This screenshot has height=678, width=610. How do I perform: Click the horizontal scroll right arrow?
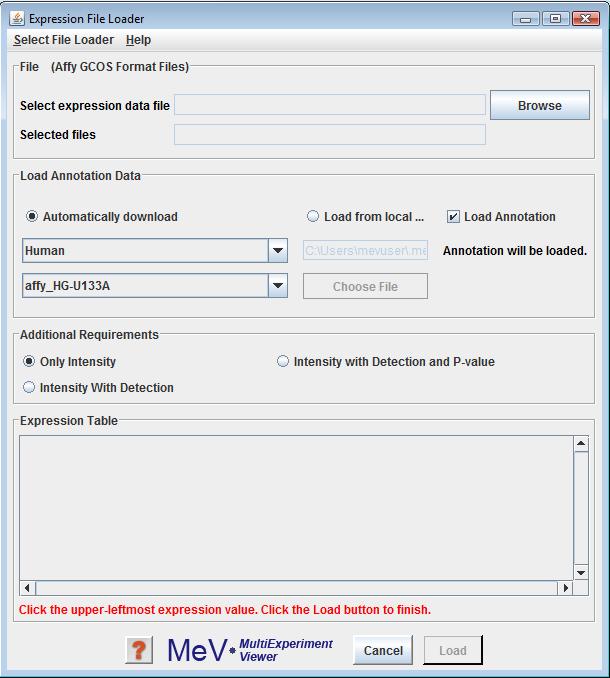click(566, 589)
